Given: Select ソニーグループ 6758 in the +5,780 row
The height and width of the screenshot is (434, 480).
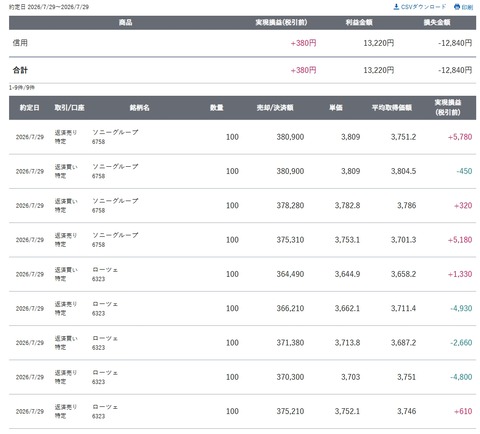Looking at the screenshot, I should [115, 137].
